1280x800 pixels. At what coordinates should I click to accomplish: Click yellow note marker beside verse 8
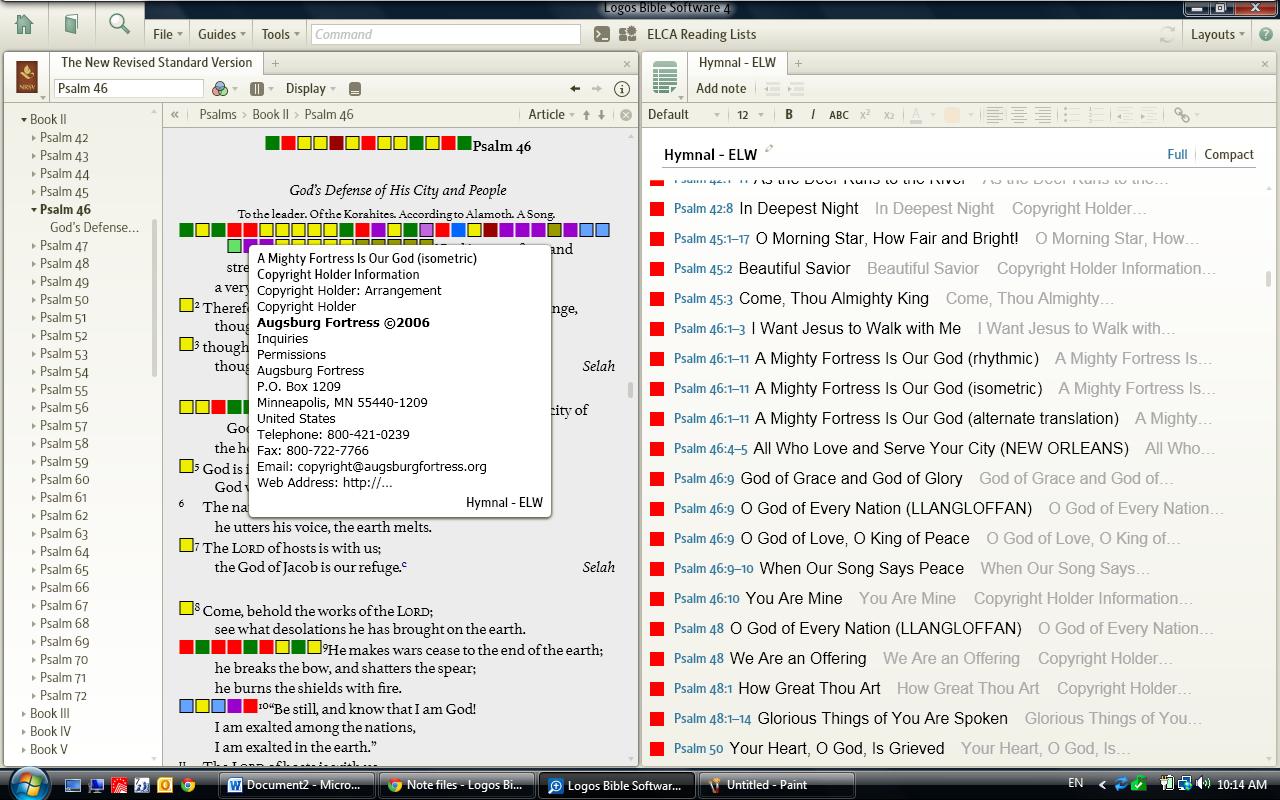point(186,607)
